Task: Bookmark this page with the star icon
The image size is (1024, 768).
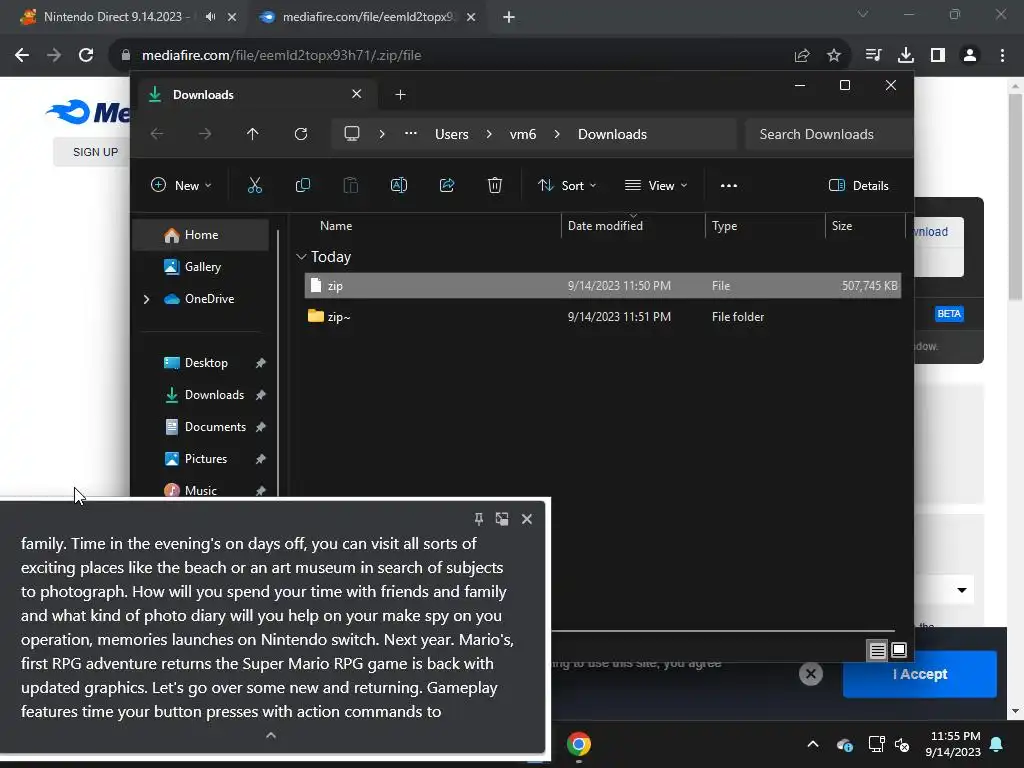Action: coord(834,55)
